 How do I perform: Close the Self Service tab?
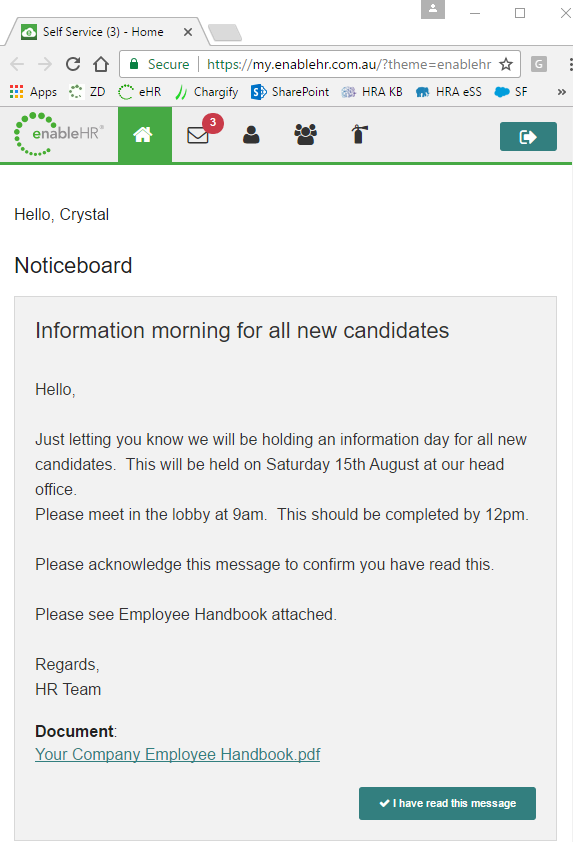click(x=188, y=32)
